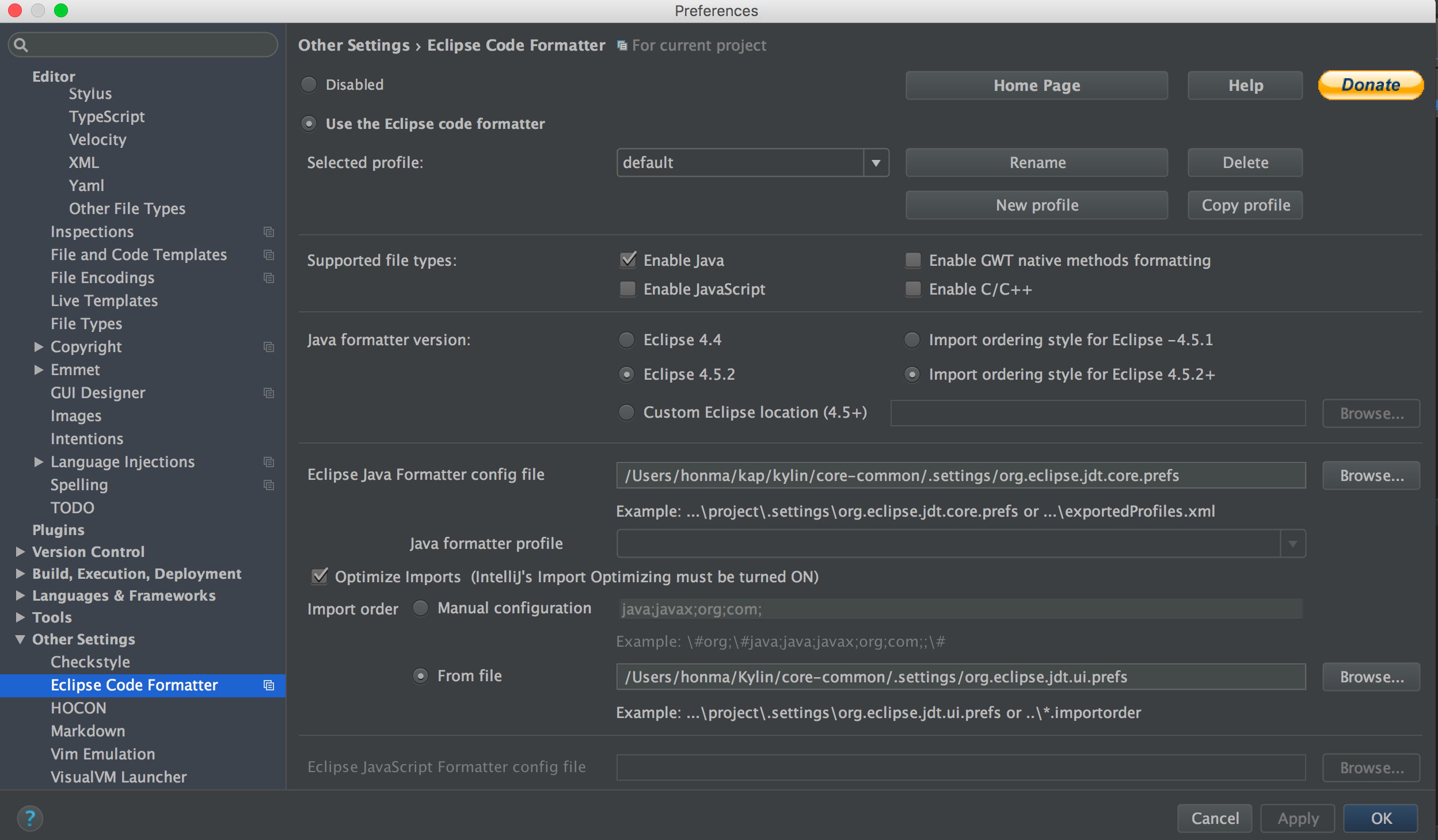Click project icon next to File Encodings
The image size is (1438, 840).
268,278
